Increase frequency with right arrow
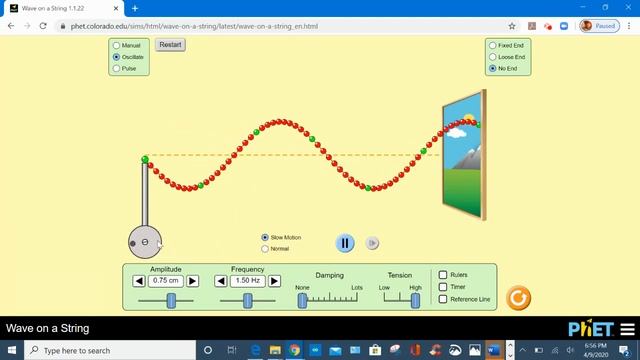 [x=274, y=281]
